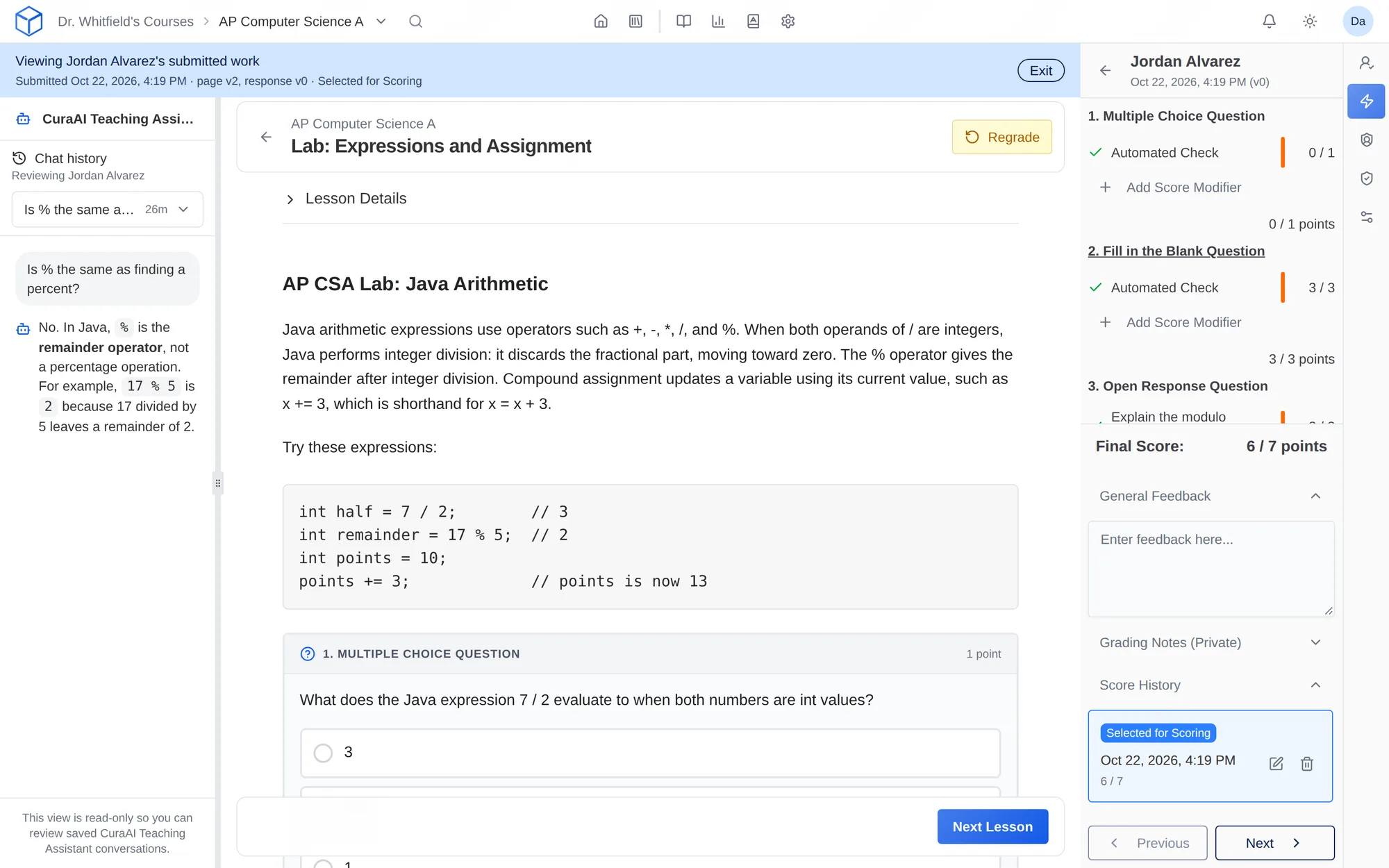Go to Next student
1389x868 pixels.
[1274, 843]
